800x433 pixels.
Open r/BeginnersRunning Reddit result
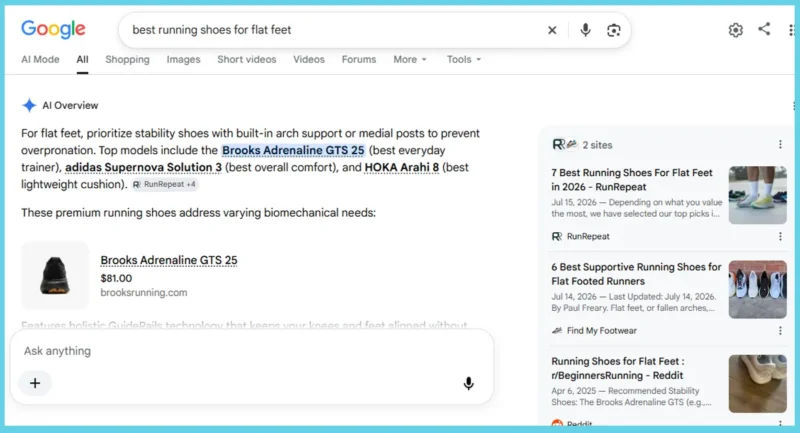pyautogui.click(x=617, y=368)
